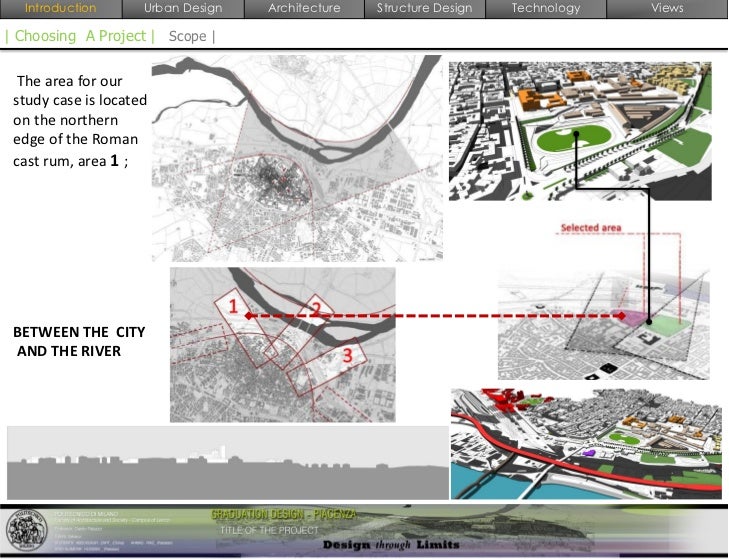The image size is (729, 559).
Task: Choose area marker number 3 on map
Action: tap(347, 354)
